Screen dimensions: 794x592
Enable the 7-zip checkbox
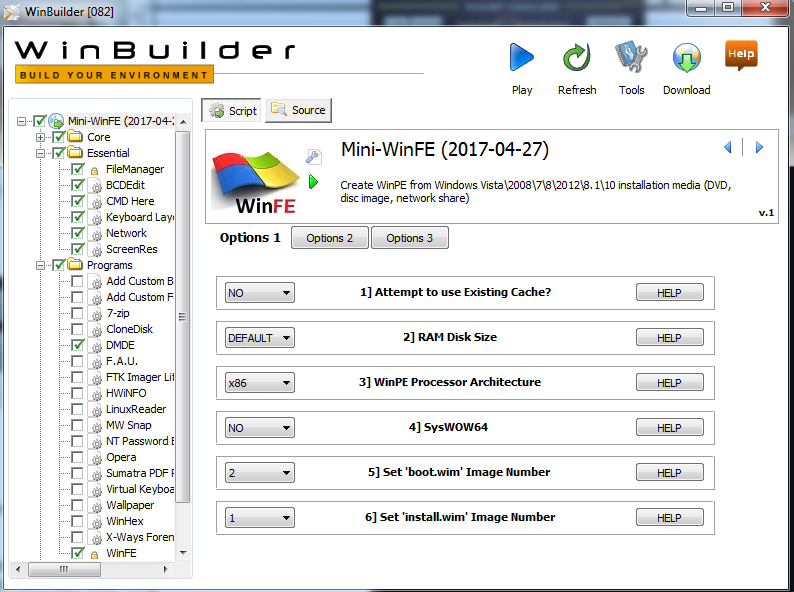(x=77, y=313)
